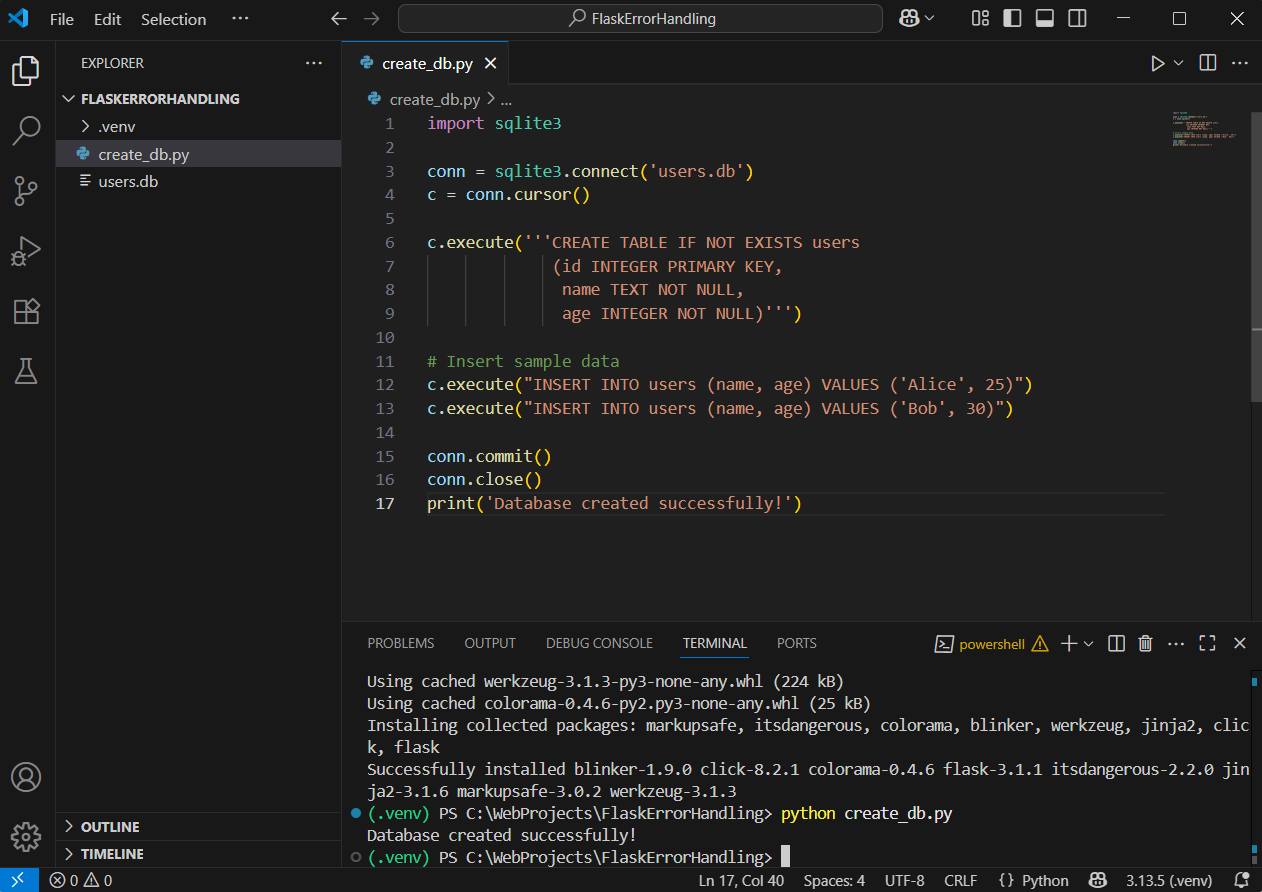Open the Source Control view
Screen dimensions: 1262x892
26,190
